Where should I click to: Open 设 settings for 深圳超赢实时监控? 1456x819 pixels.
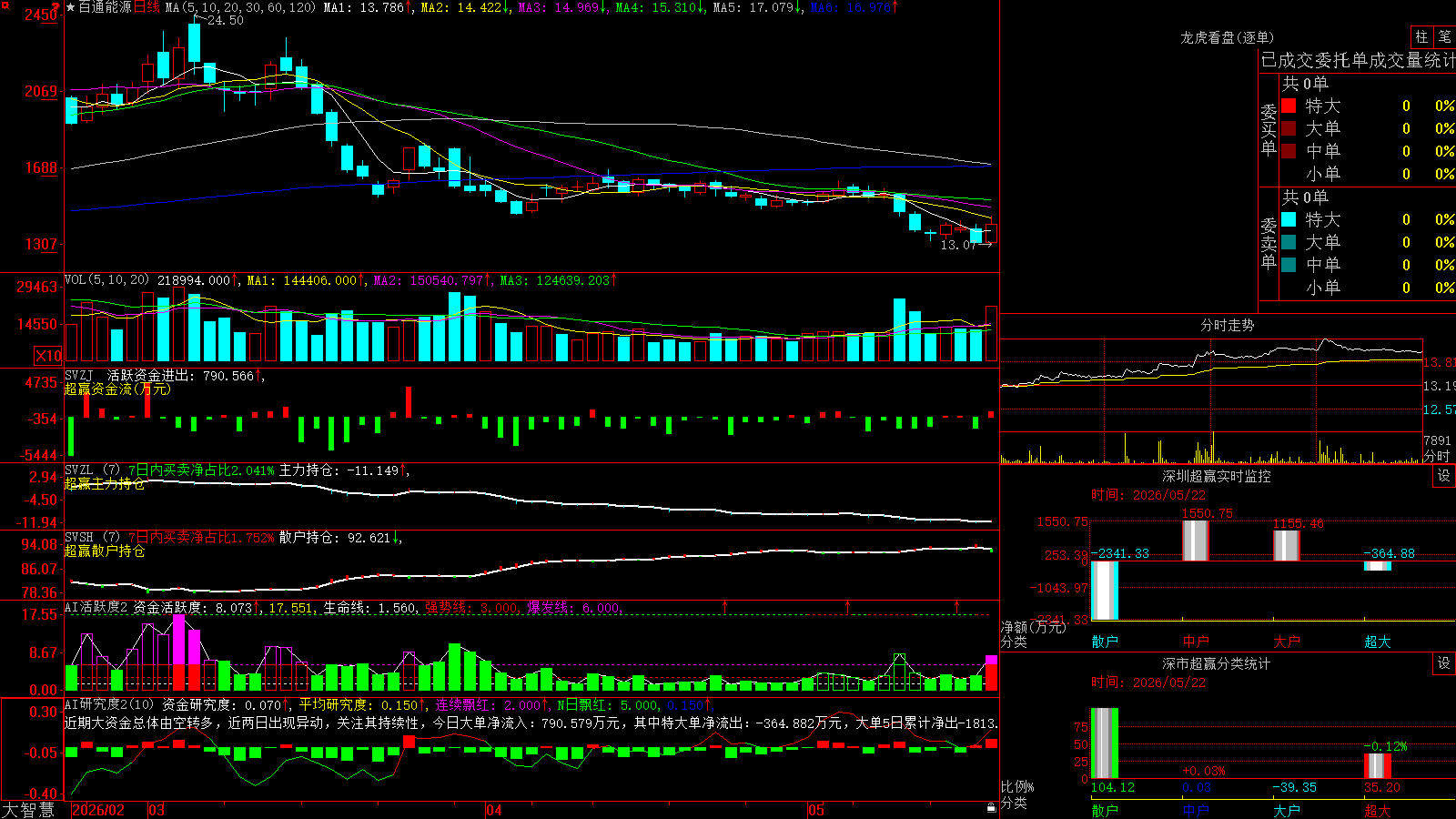tap(1444, 476)
